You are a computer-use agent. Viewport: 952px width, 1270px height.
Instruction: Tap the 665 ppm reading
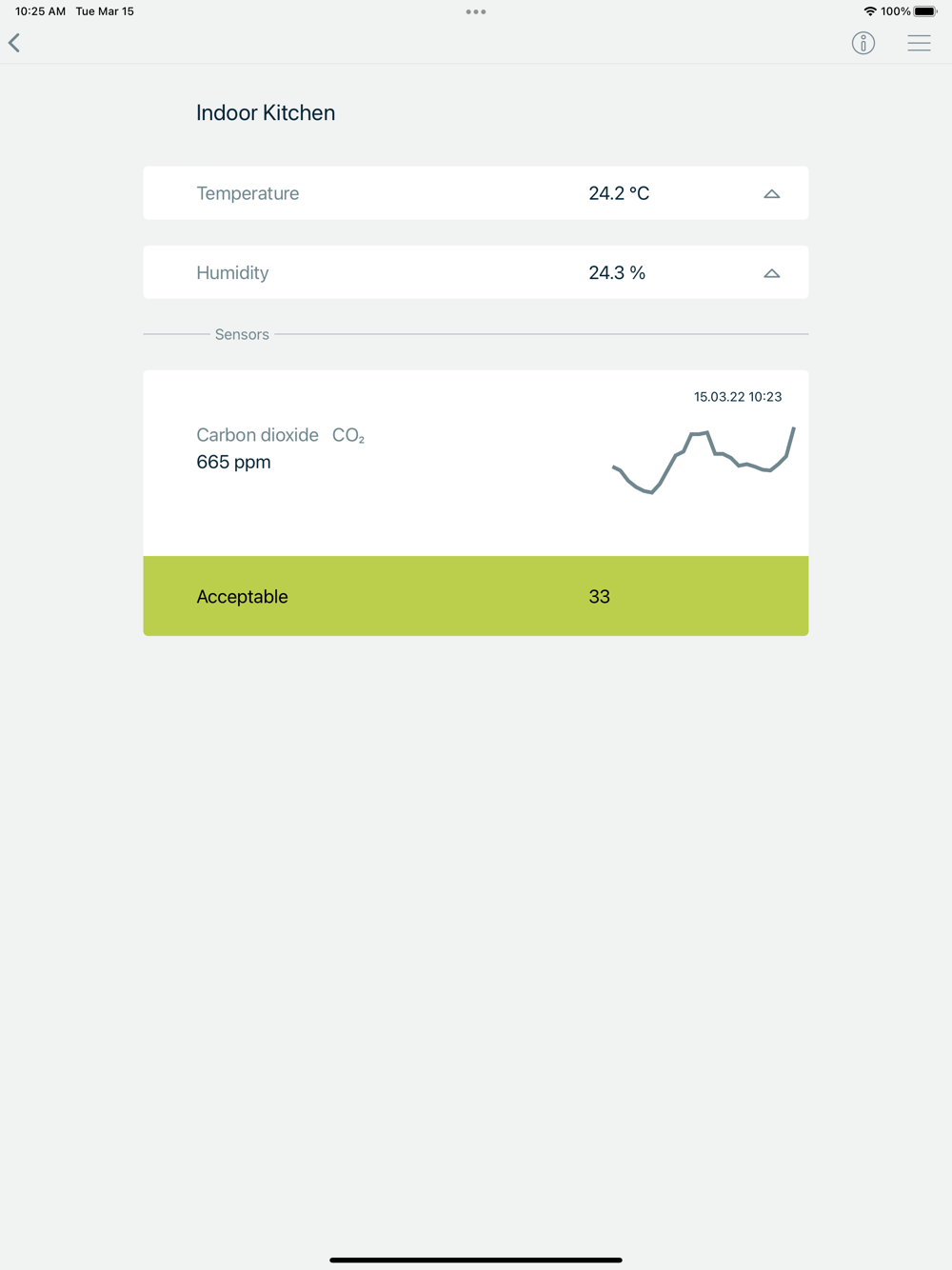click(233, 463)
